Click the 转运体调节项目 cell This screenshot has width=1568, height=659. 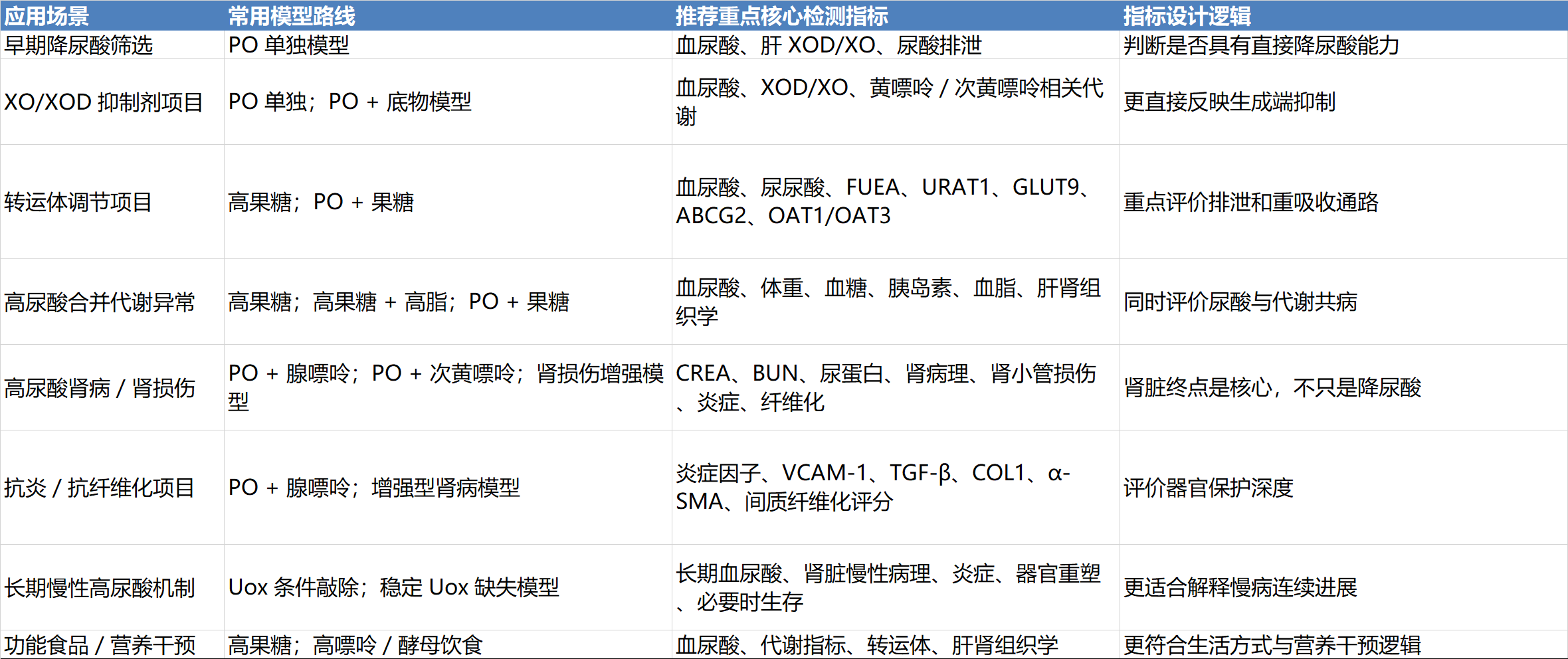tap(78, 202)
